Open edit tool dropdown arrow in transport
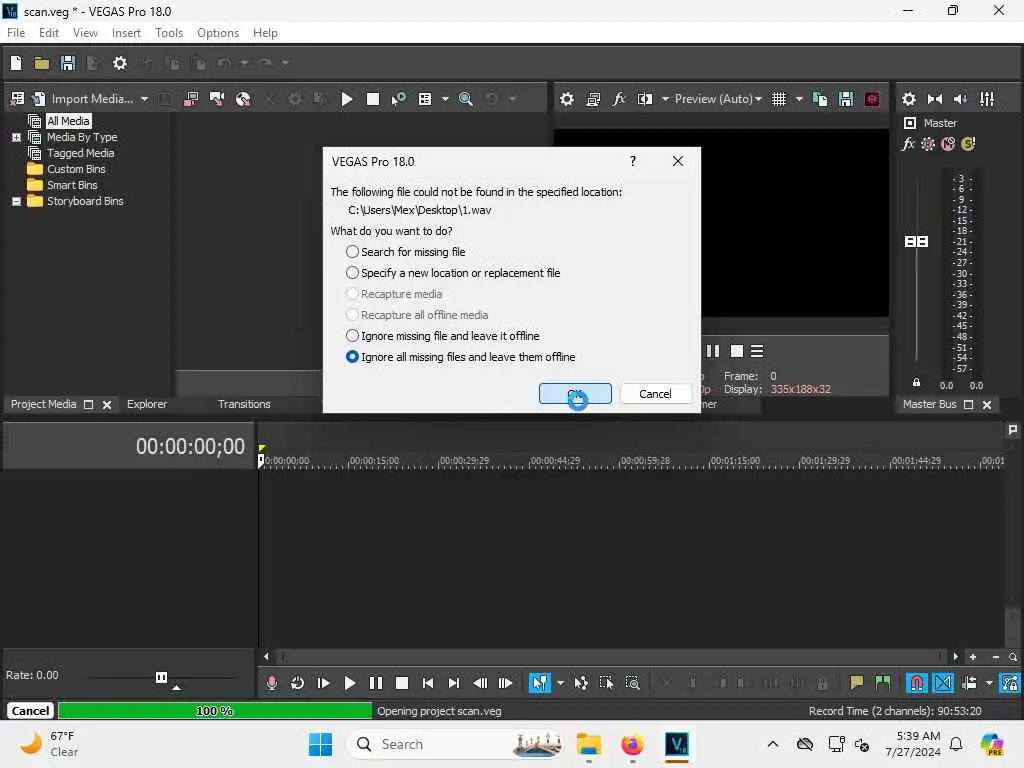 coord(560,683)
